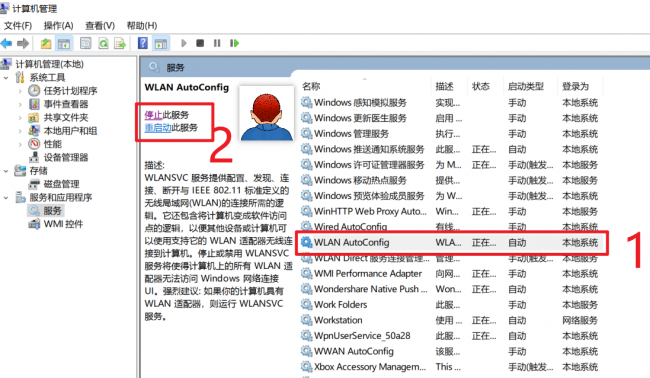The width and height of the screenshot is (650, 378).
Task: Click the Export List toolbar icon
Action: coord(120,43)
